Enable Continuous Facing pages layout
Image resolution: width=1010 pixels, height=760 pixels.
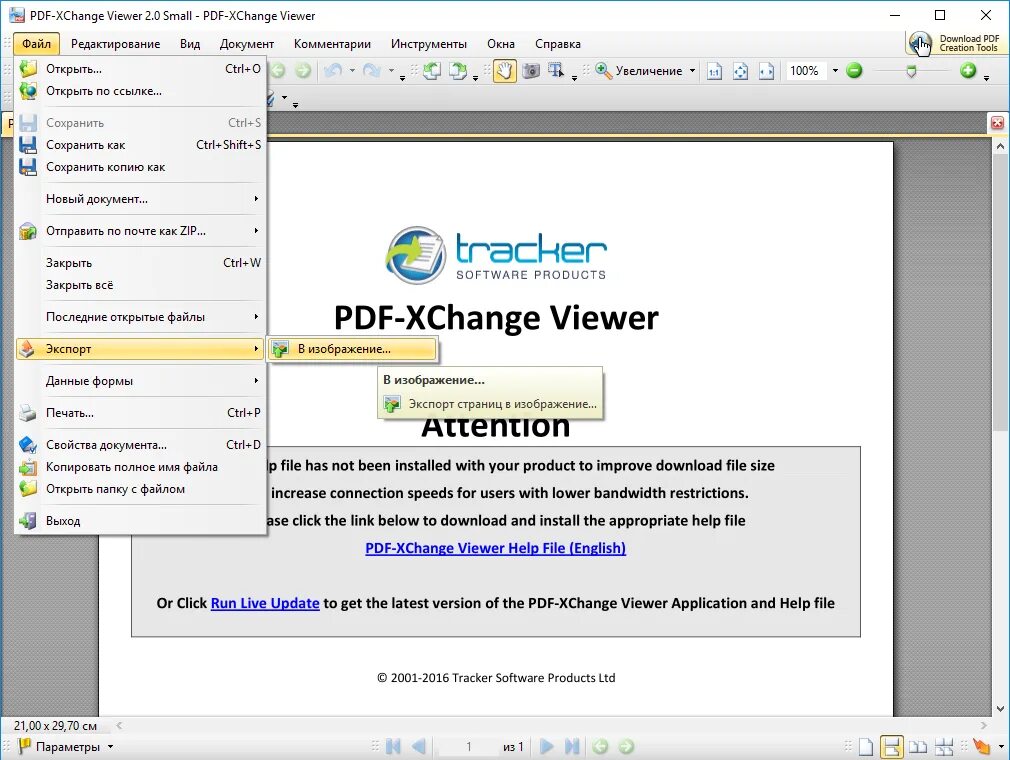coord(944,747)
